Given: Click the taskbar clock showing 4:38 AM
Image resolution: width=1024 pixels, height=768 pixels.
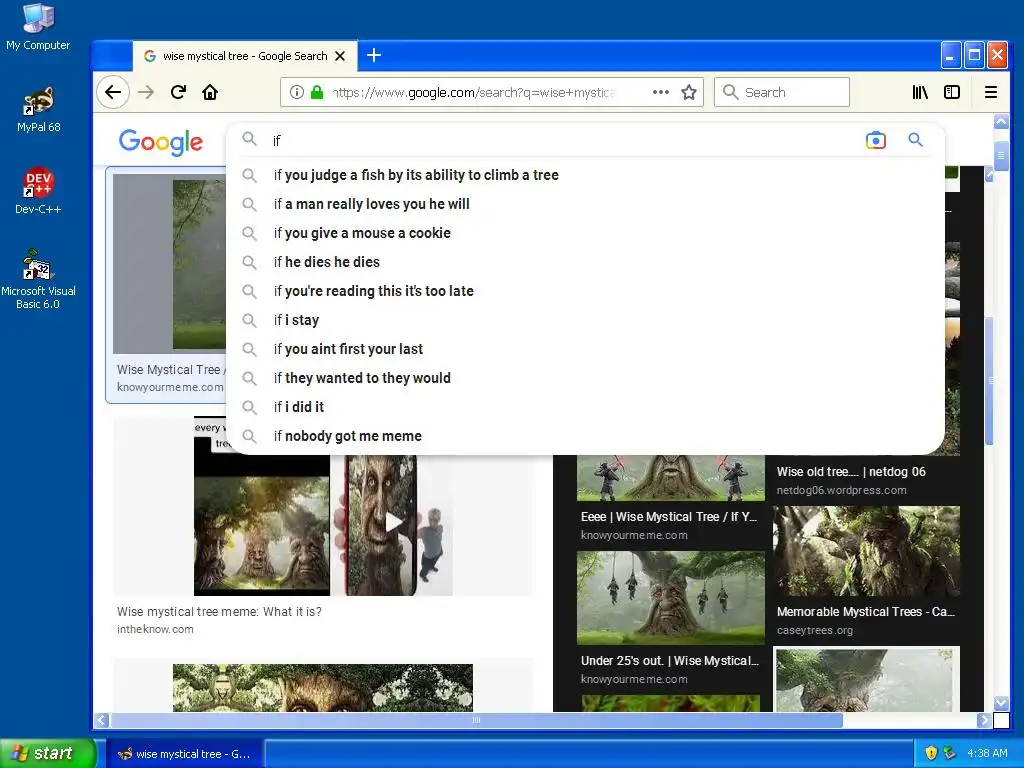Looking at the screenshot, I should [987, 753].
